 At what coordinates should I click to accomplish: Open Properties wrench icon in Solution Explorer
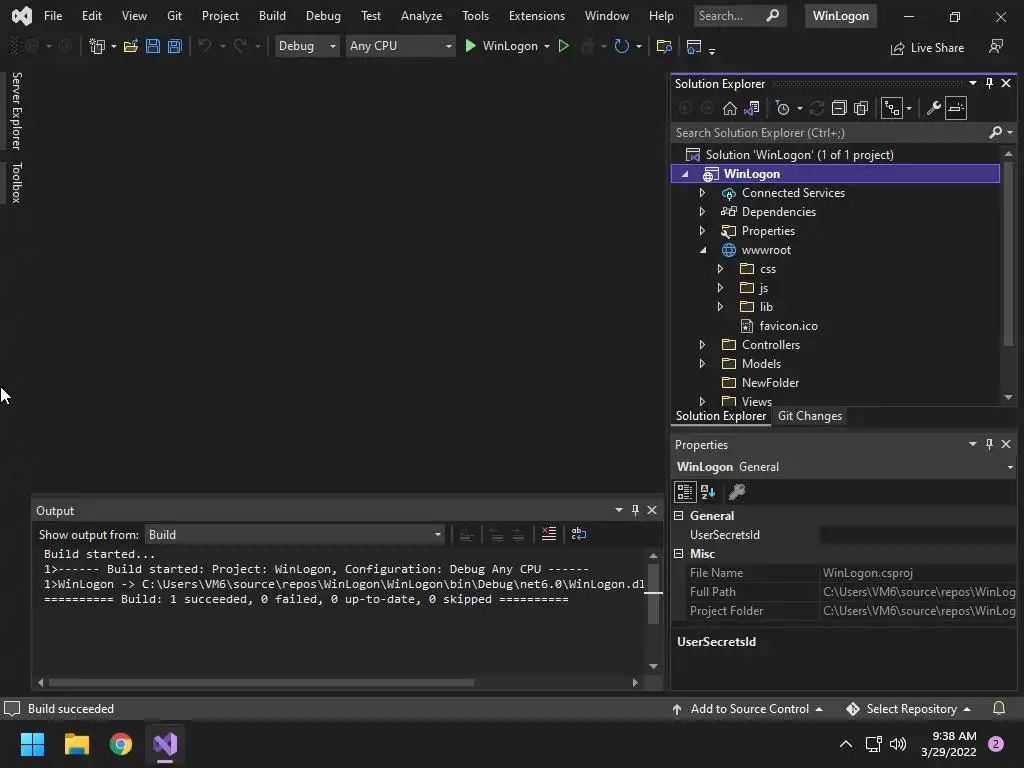pos(933,108)
